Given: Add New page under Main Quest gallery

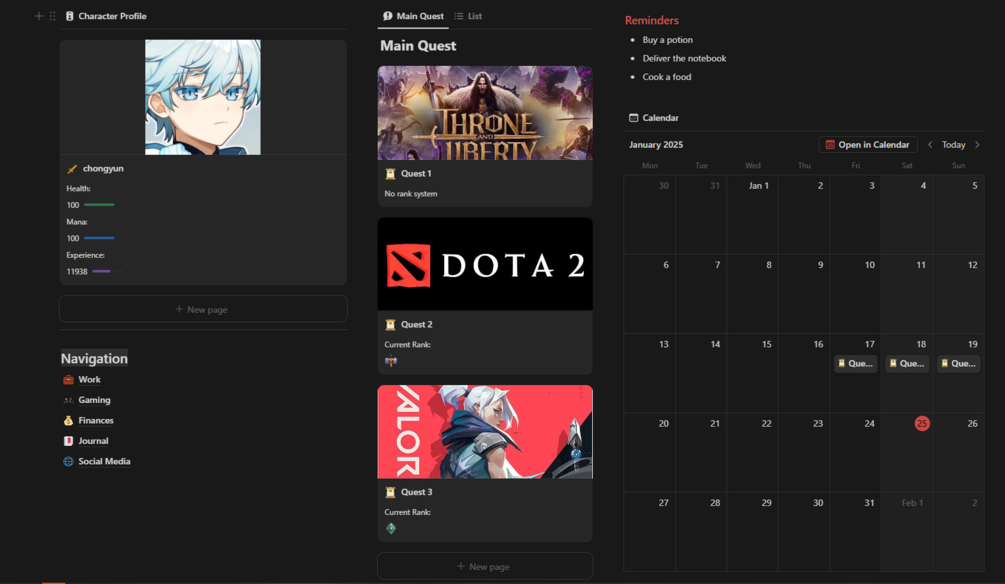Looking at the screenshot, I should click(485, 566).
